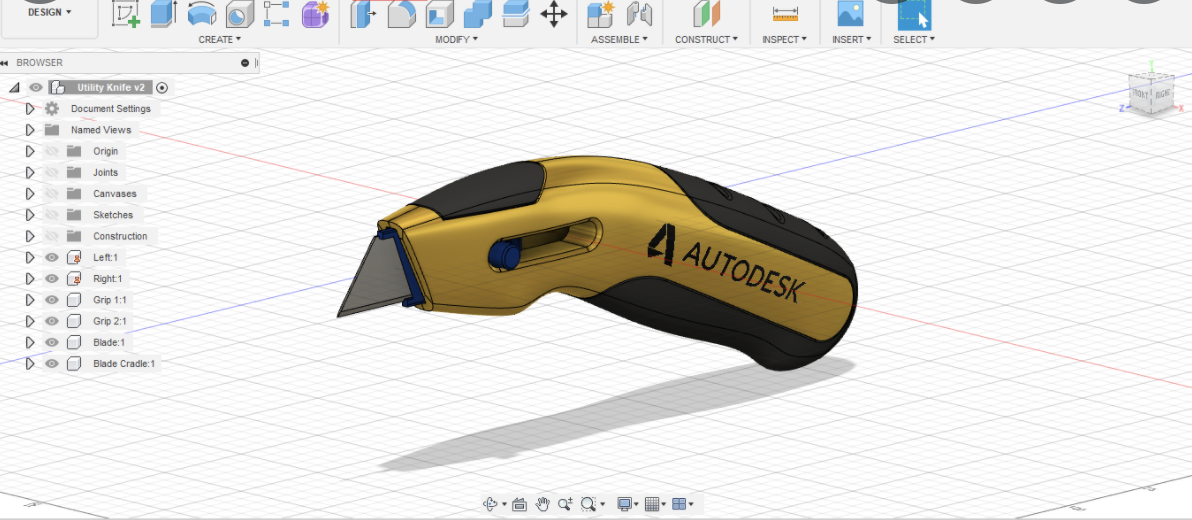Viewport: 1192px width, 520px height.
Task: Expand the Blade Cradle:1 tree node
Action: click(x=30, y=364)
